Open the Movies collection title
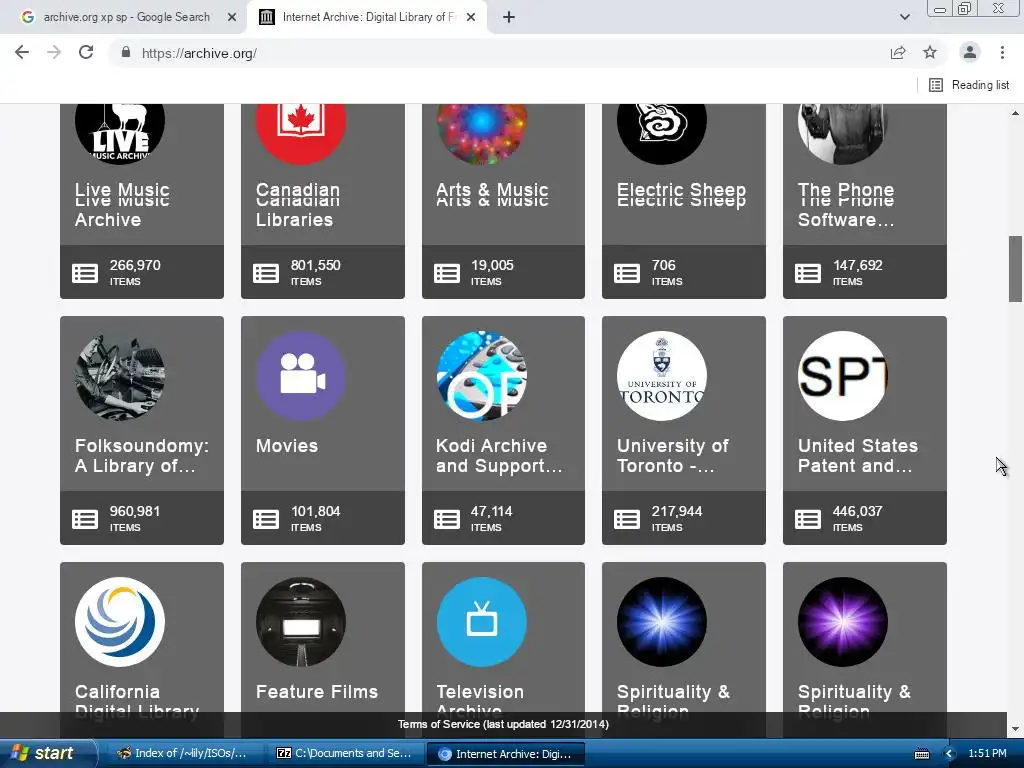This screenshot has width=1024, height=768. tap(287, 446)
